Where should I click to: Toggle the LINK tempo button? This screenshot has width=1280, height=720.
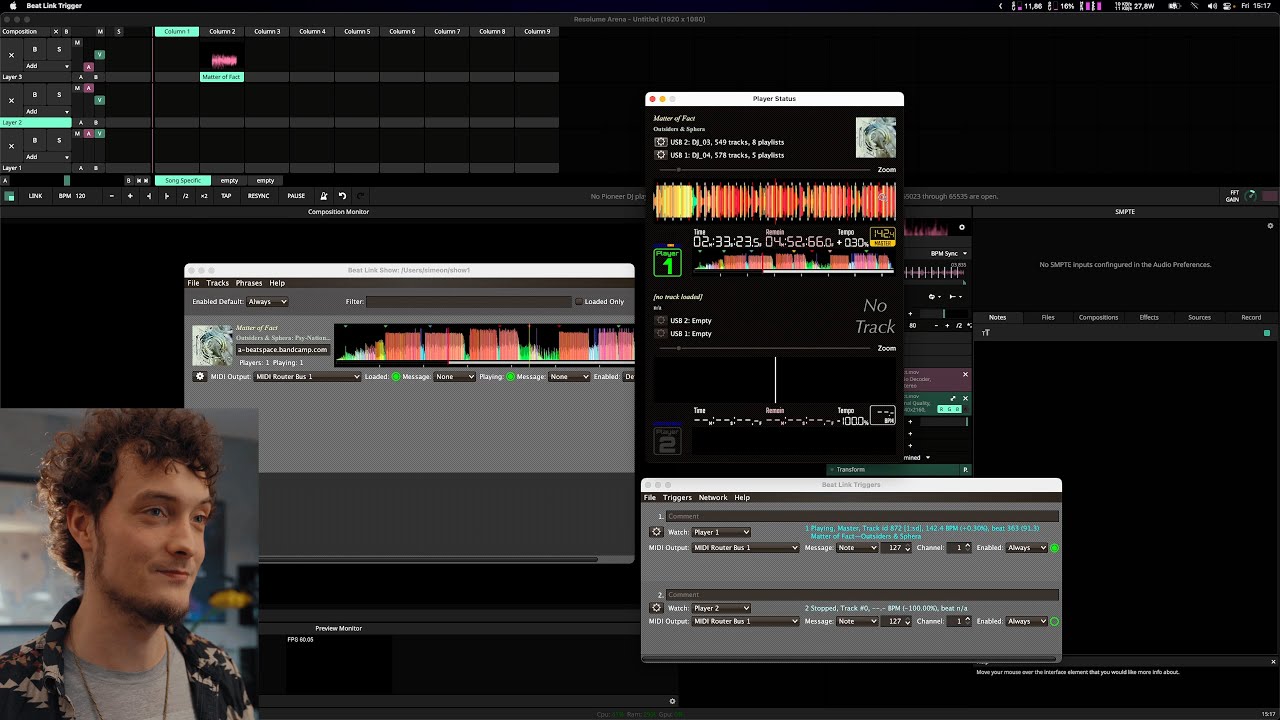click(35, 196)
